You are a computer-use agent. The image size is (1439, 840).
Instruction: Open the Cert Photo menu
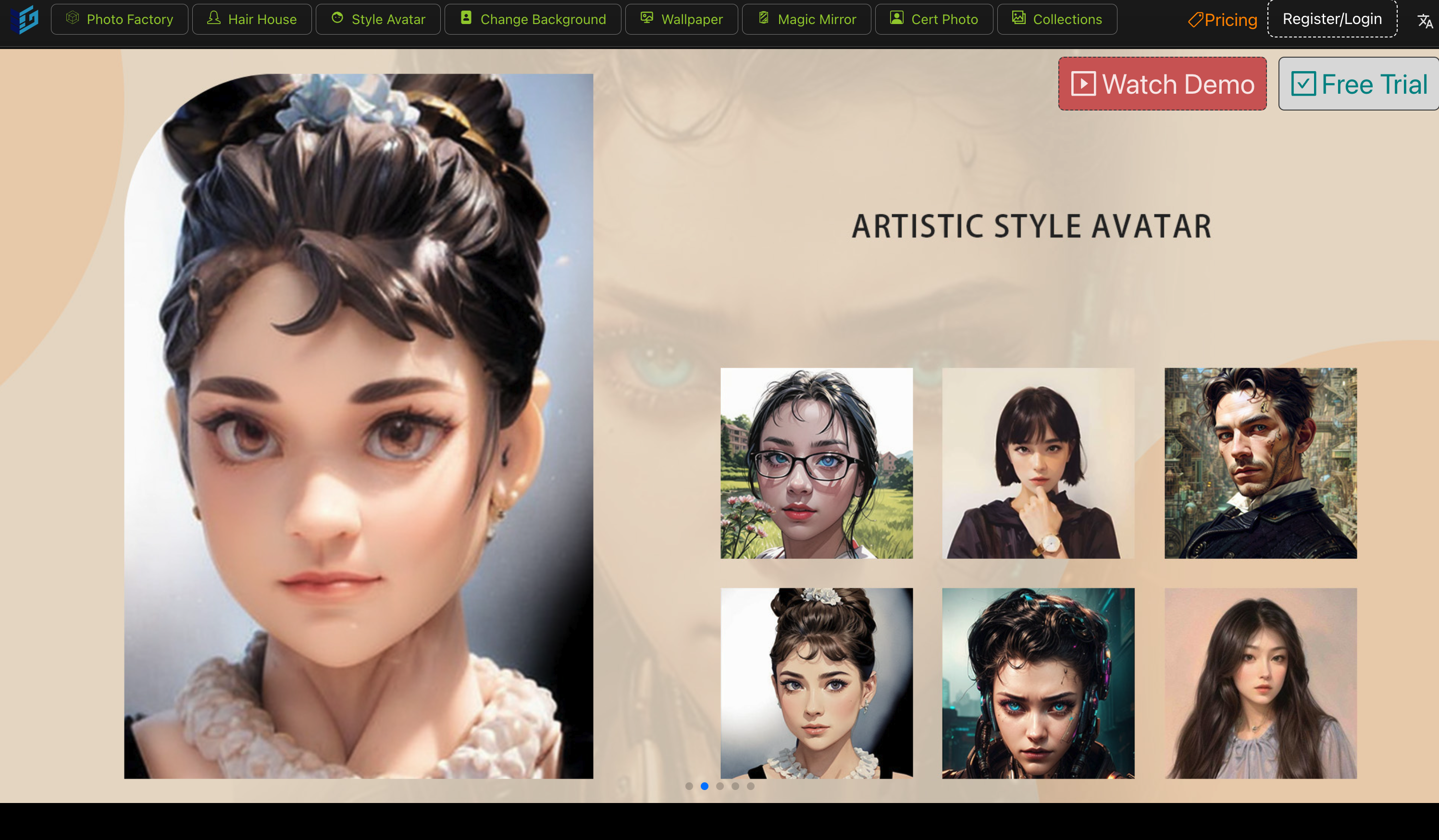coord(934,19)
